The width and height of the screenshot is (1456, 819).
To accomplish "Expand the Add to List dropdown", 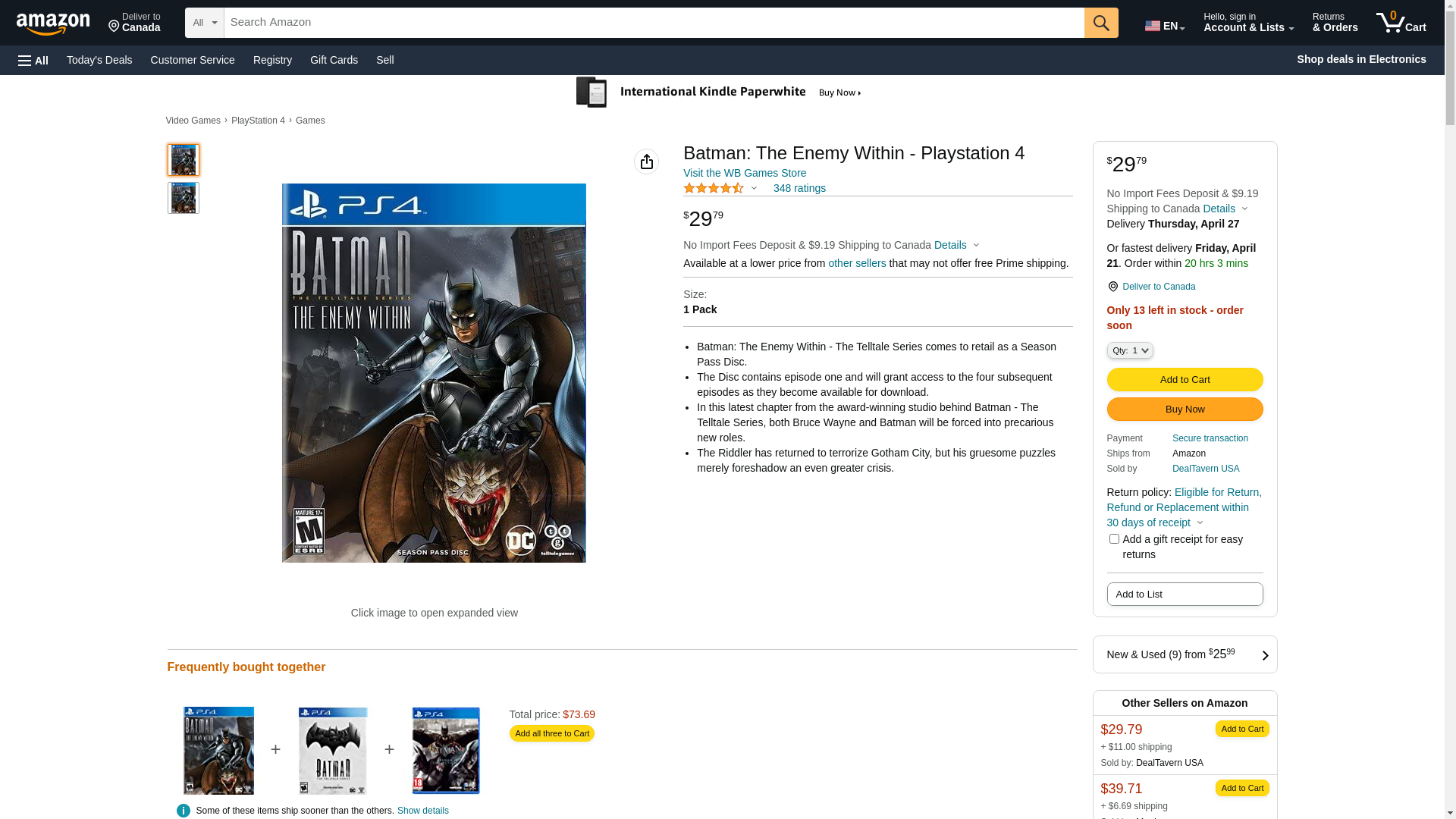I will [x=1184, y=594].
